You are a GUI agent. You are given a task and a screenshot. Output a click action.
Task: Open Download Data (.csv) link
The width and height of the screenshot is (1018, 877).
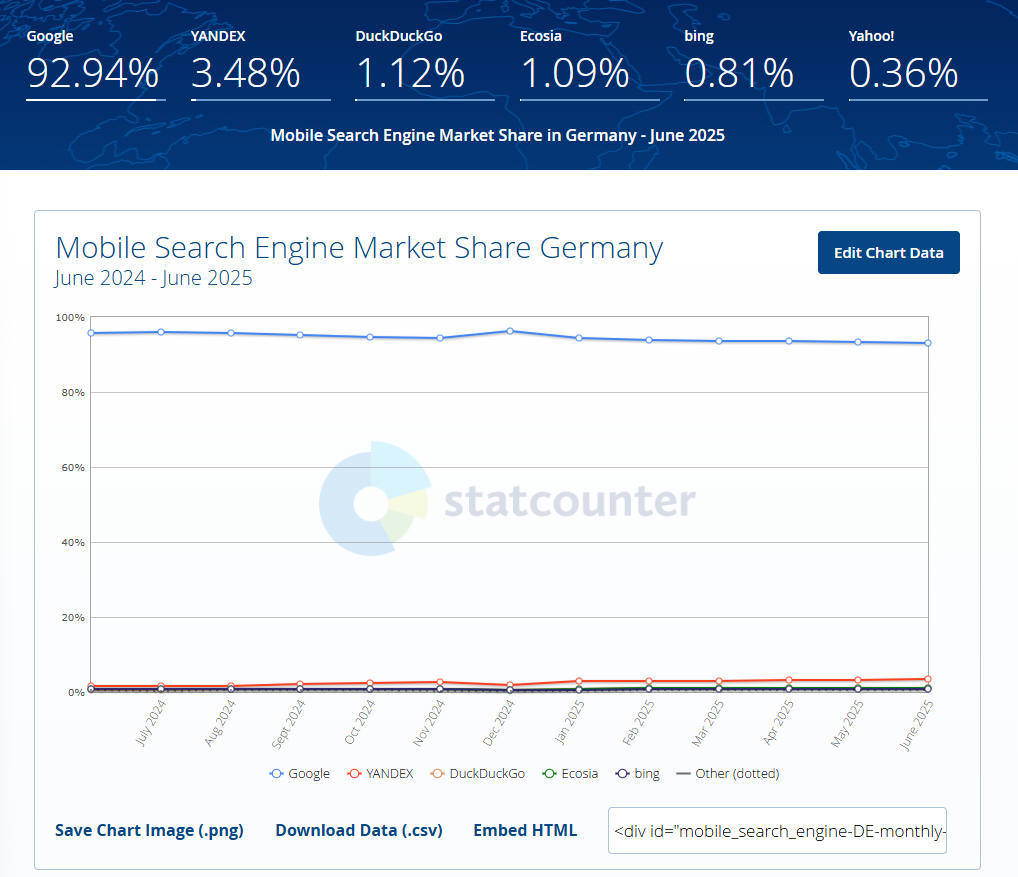click(x=359, y=830)
